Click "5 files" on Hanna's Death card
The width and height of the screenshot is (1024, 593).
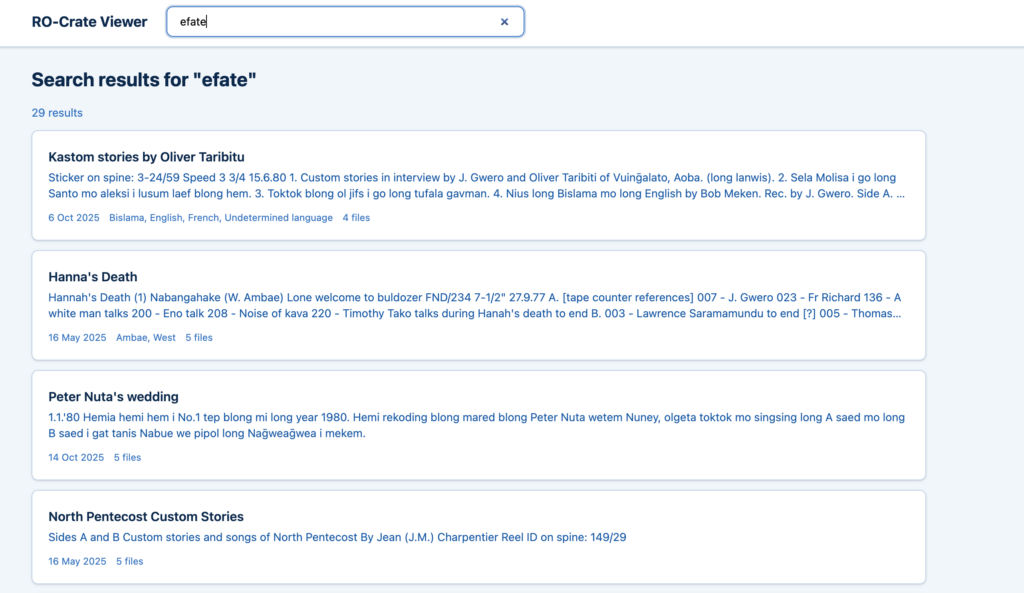click(199, 338)
